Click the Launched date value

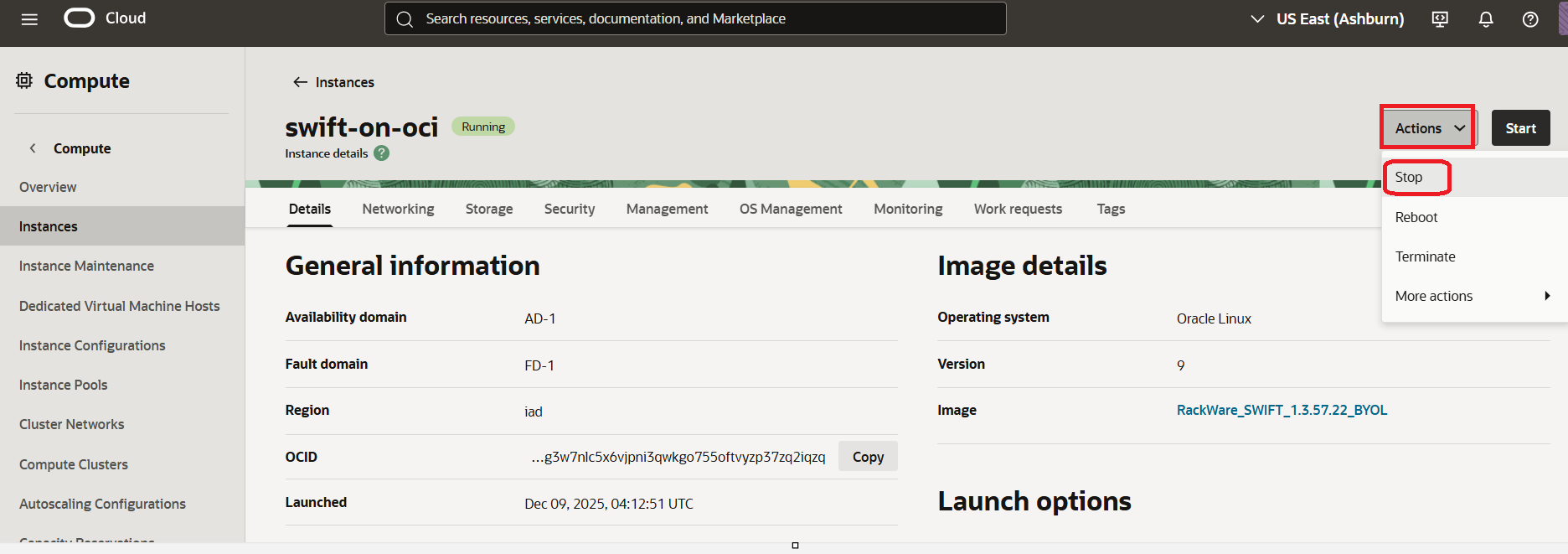609,504
